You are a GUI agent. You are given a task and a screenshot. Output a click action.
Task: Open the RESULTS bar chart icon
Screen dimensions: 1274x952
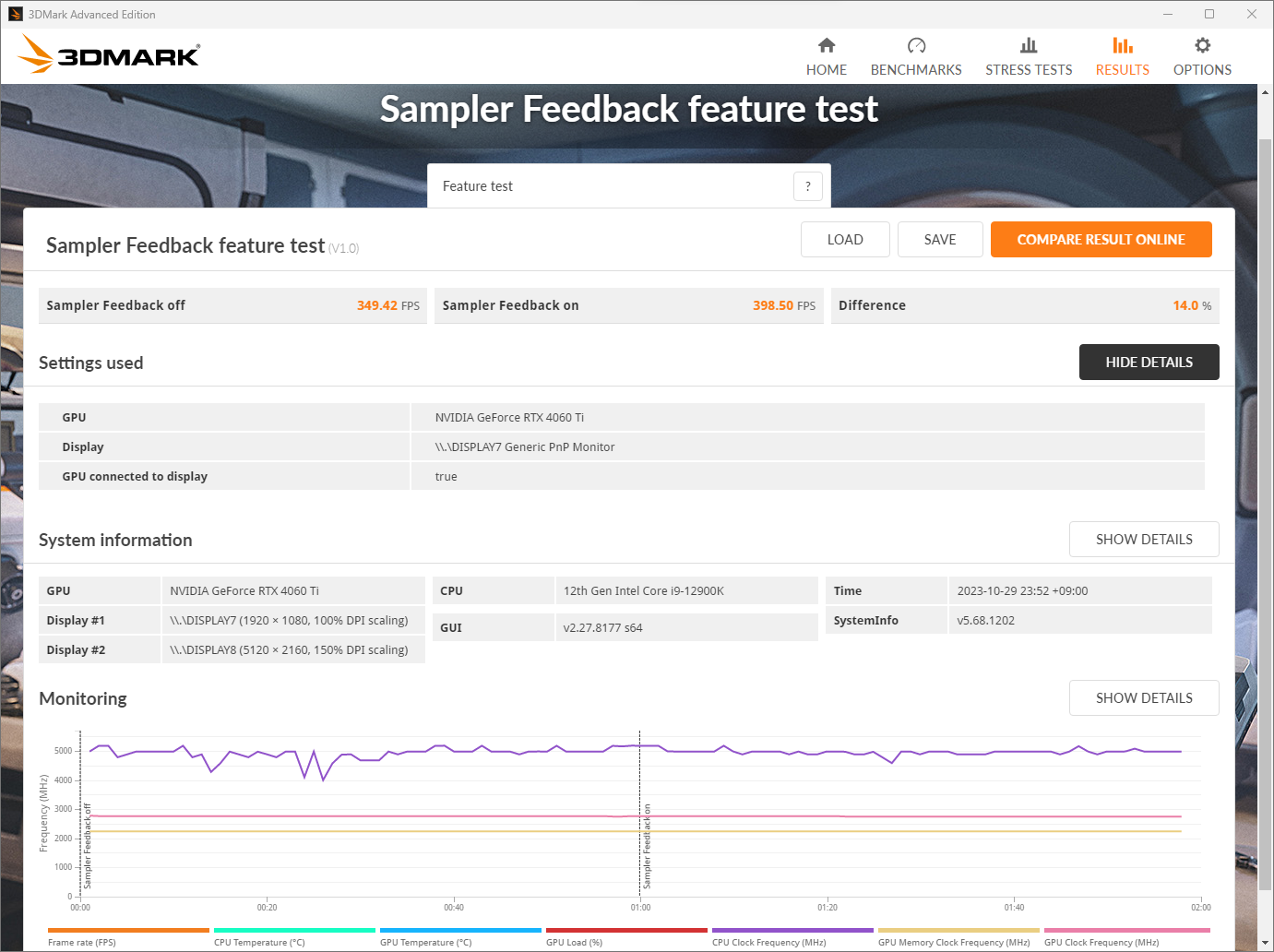tap(1123, 45)
